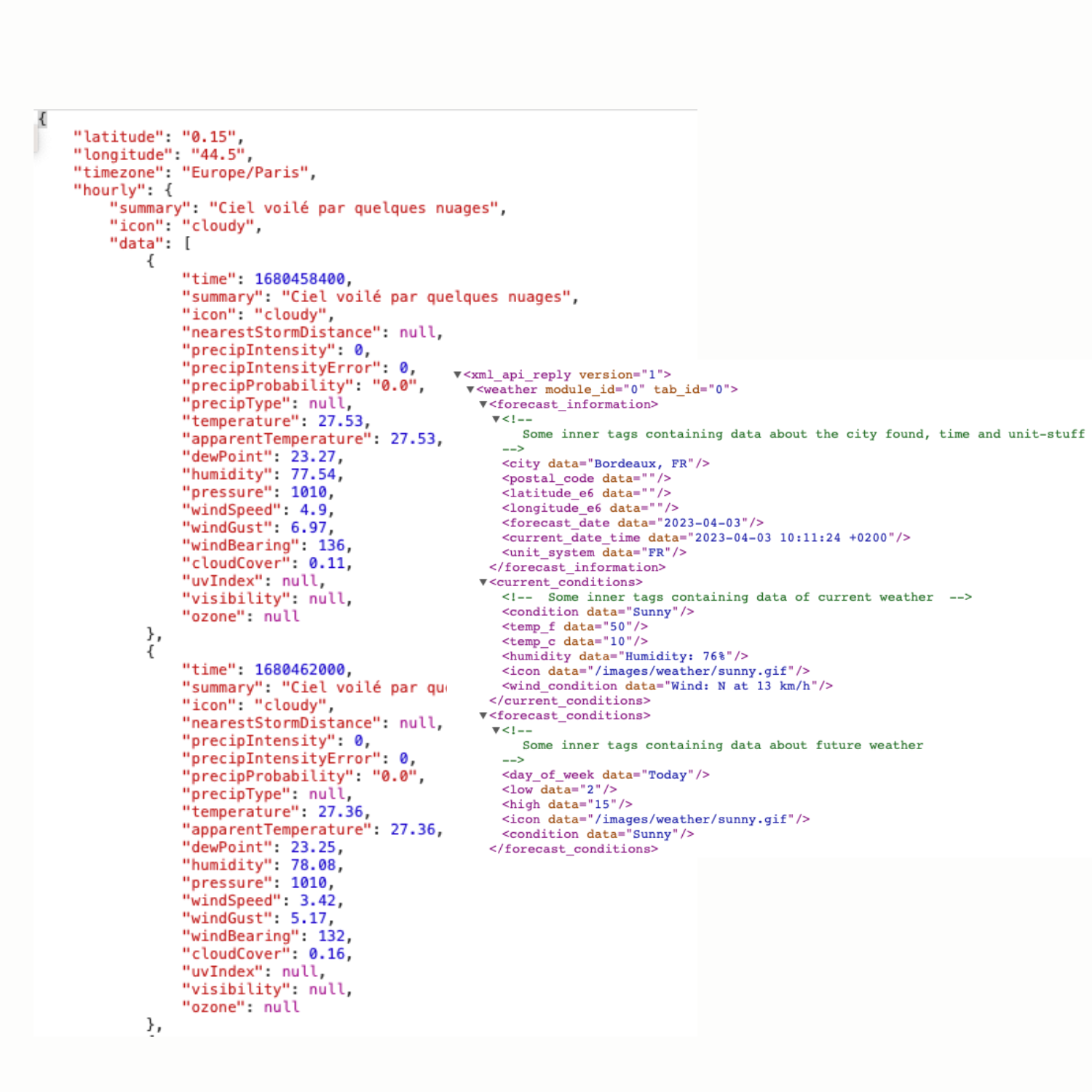
Task: Click the empty postal_code tag
Action: (x=586, y=478)
